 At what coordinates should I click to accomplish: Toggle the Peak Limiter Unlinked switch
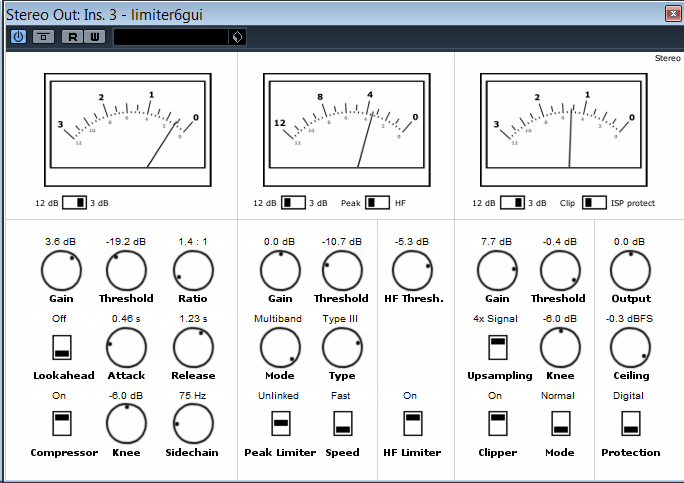pyautogui.click(x=280, y=424)
